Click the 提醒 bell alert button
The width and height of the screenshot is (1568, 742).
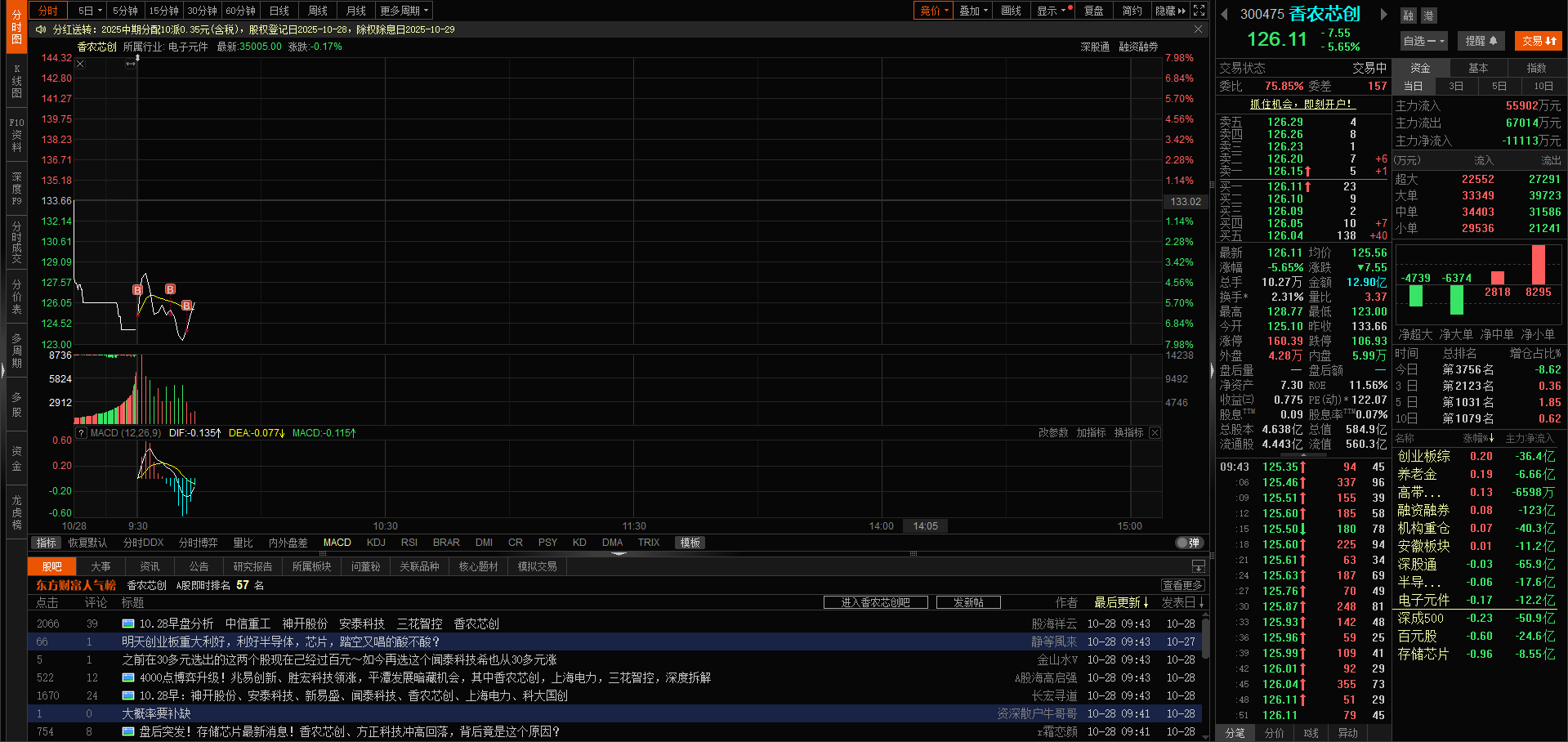[x=1481, y=41]
